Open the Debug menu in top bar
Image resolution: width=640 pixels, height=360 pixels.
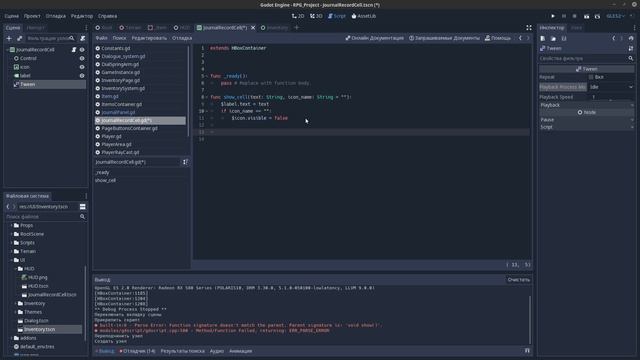pos(56,16)
